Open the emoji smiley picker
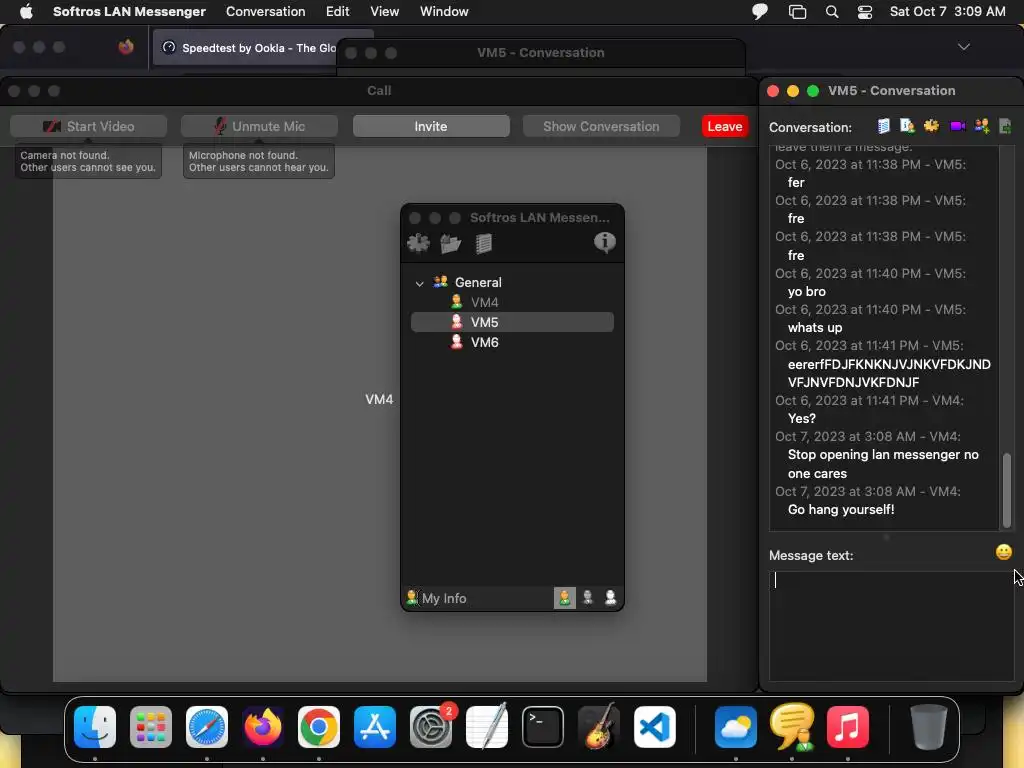The height and width of the screenshot is (768, 1024). 1004,552
